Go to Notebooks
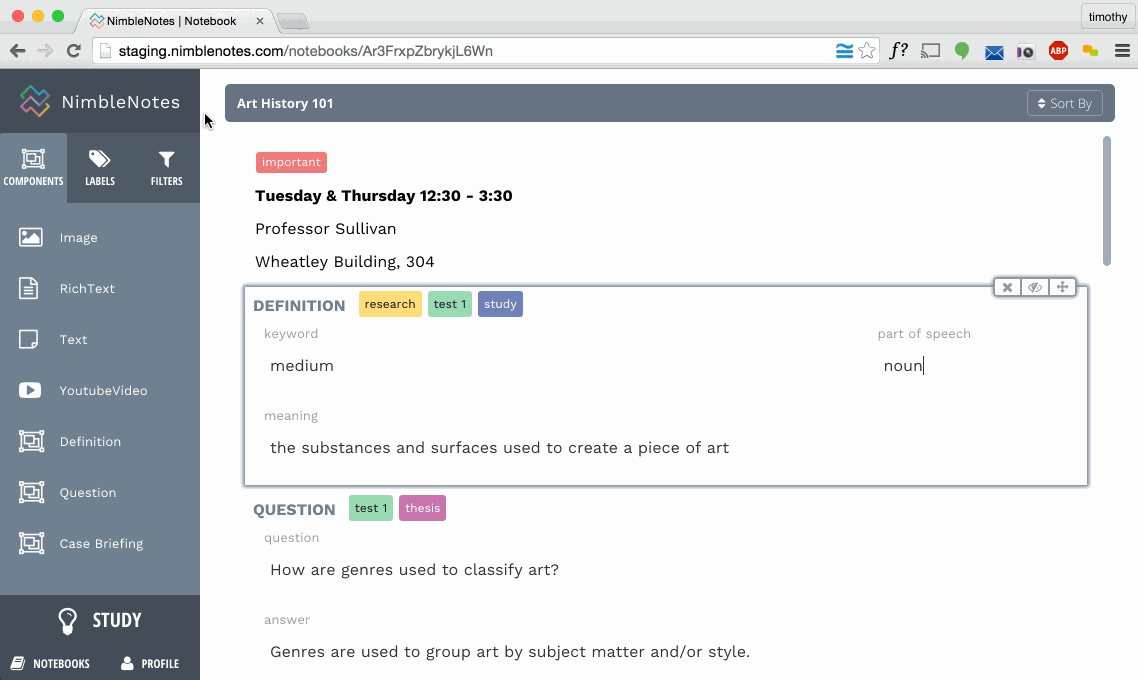Image resolution: width=1138 pixels, height=680 pixels. (x=50, y=663)
